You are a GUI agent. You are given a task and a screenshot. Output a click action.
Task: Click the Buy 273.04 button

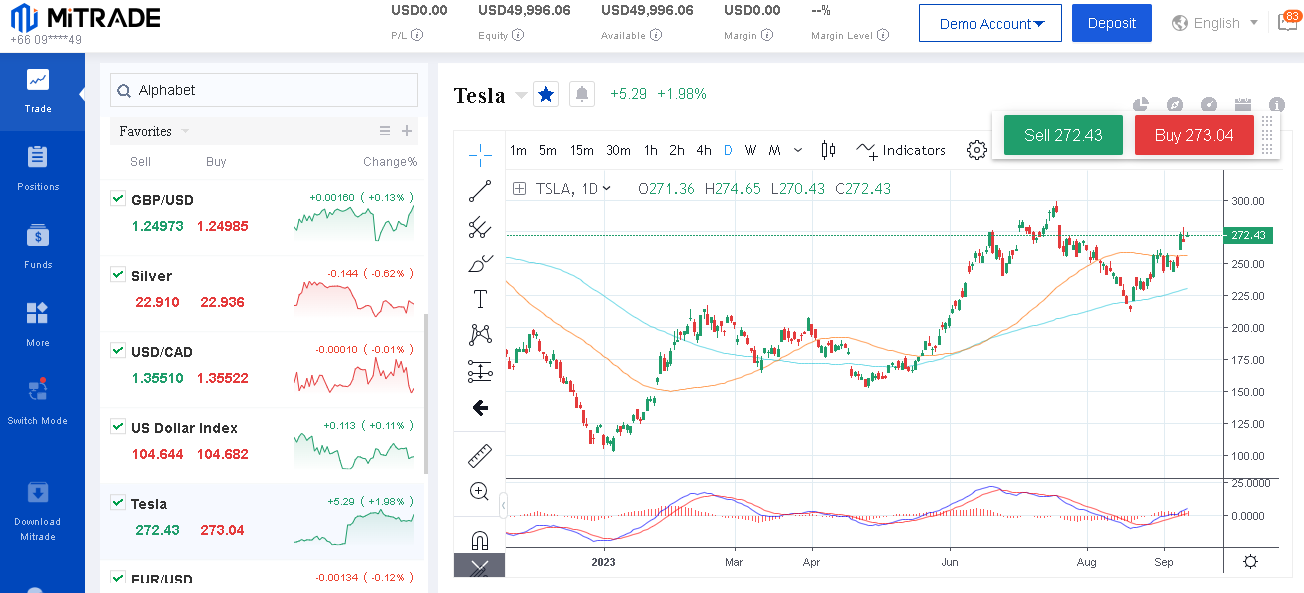[1193, 135]
